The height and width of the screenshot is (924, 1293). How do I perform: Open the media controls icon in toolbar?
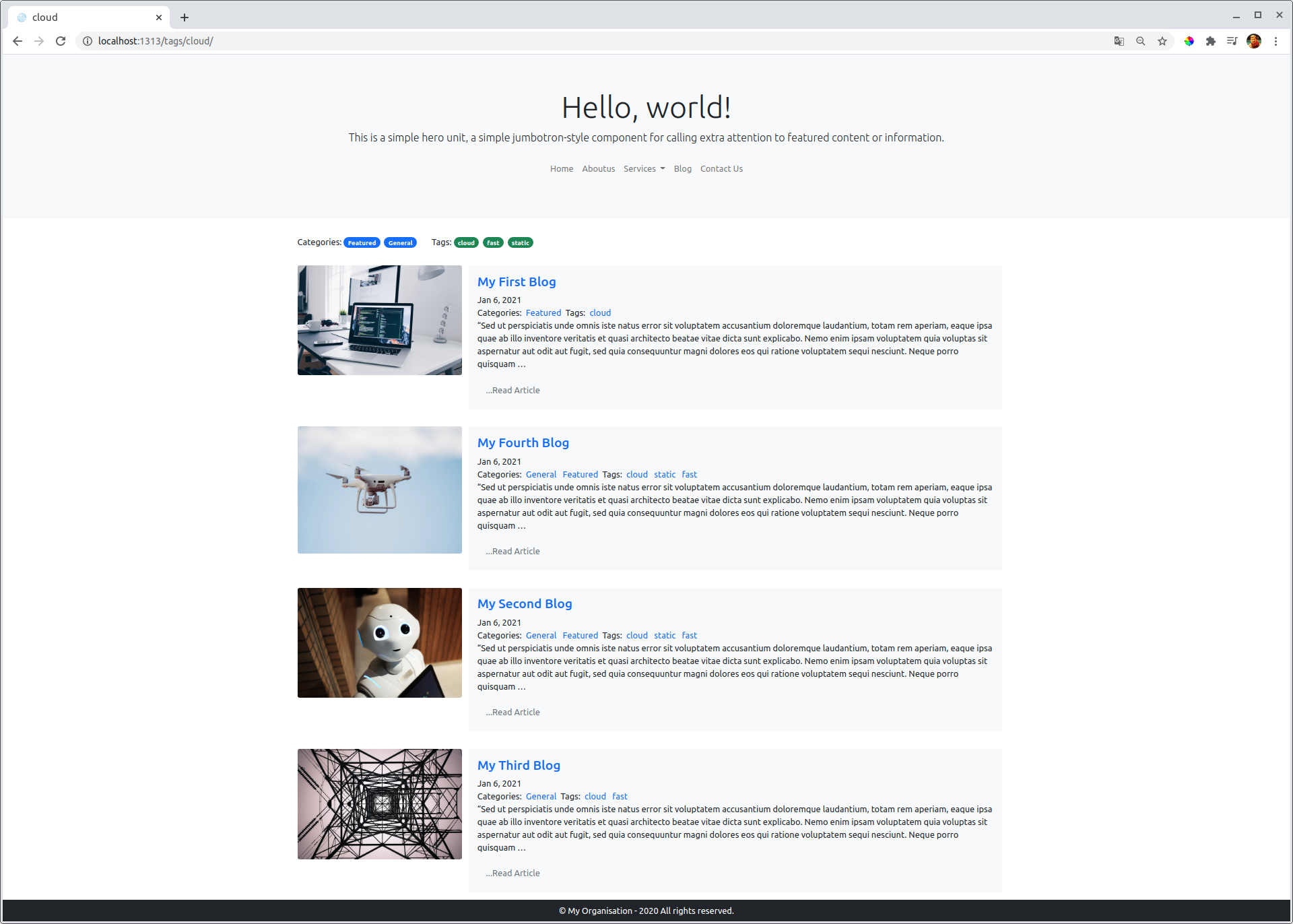pyautogui.click(x=1232, y=41)
